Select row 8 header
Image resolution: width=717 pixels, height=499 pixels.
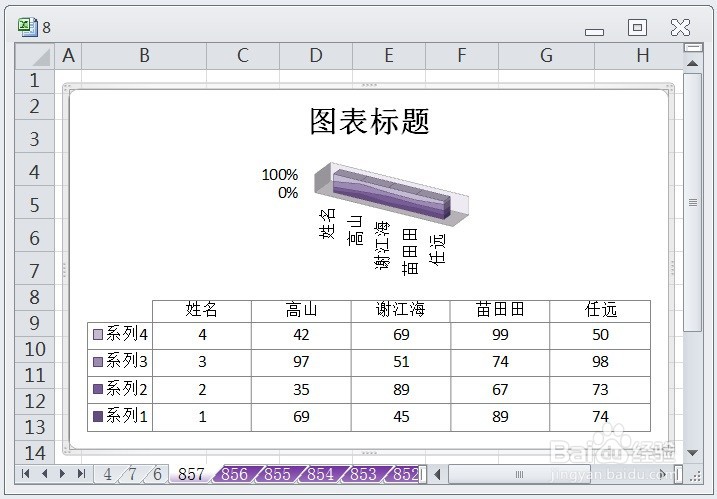(35, 297)
